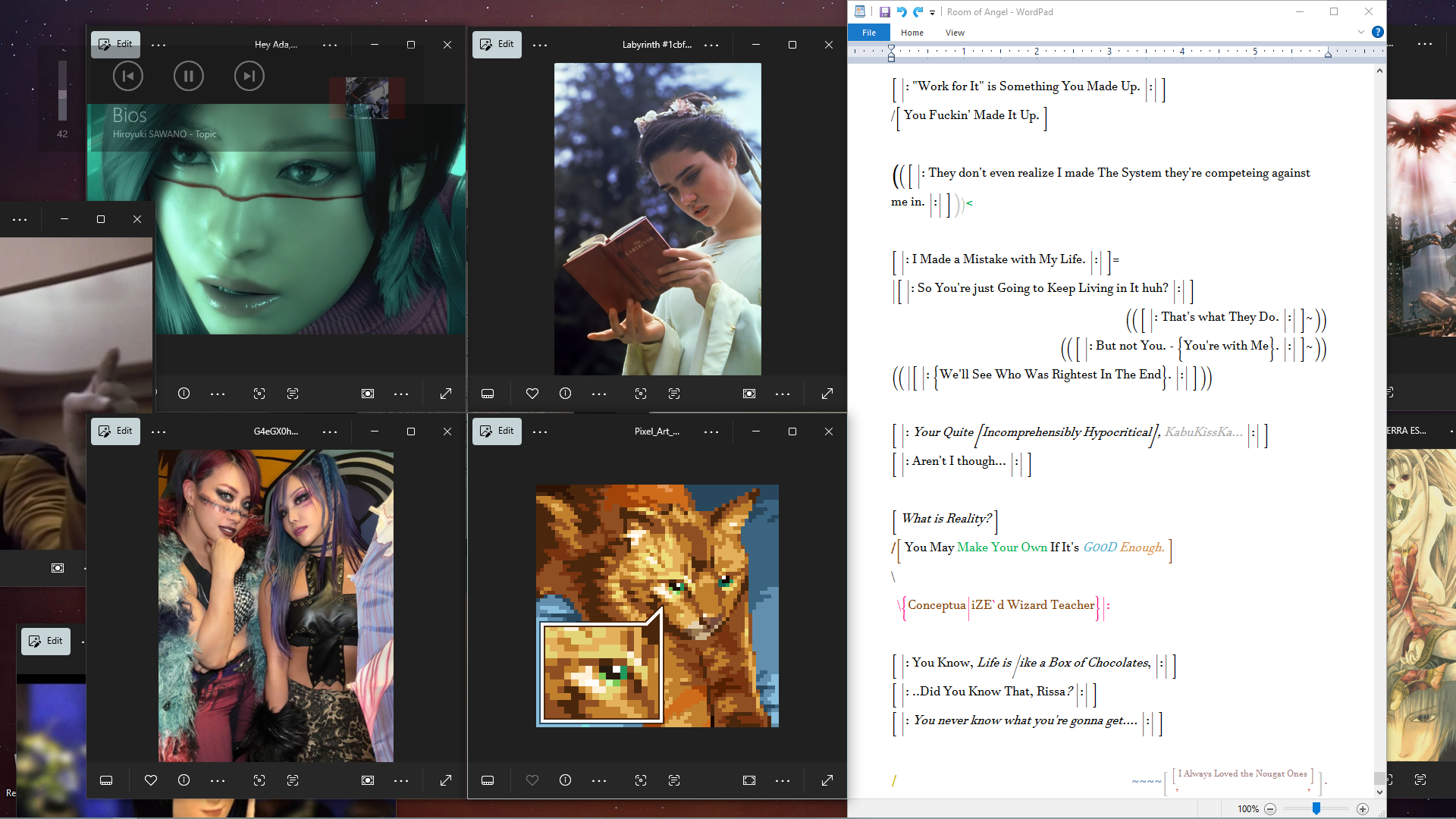Skip to the next track
Screen dimensions: 1456x819
[x=249, y=76]
